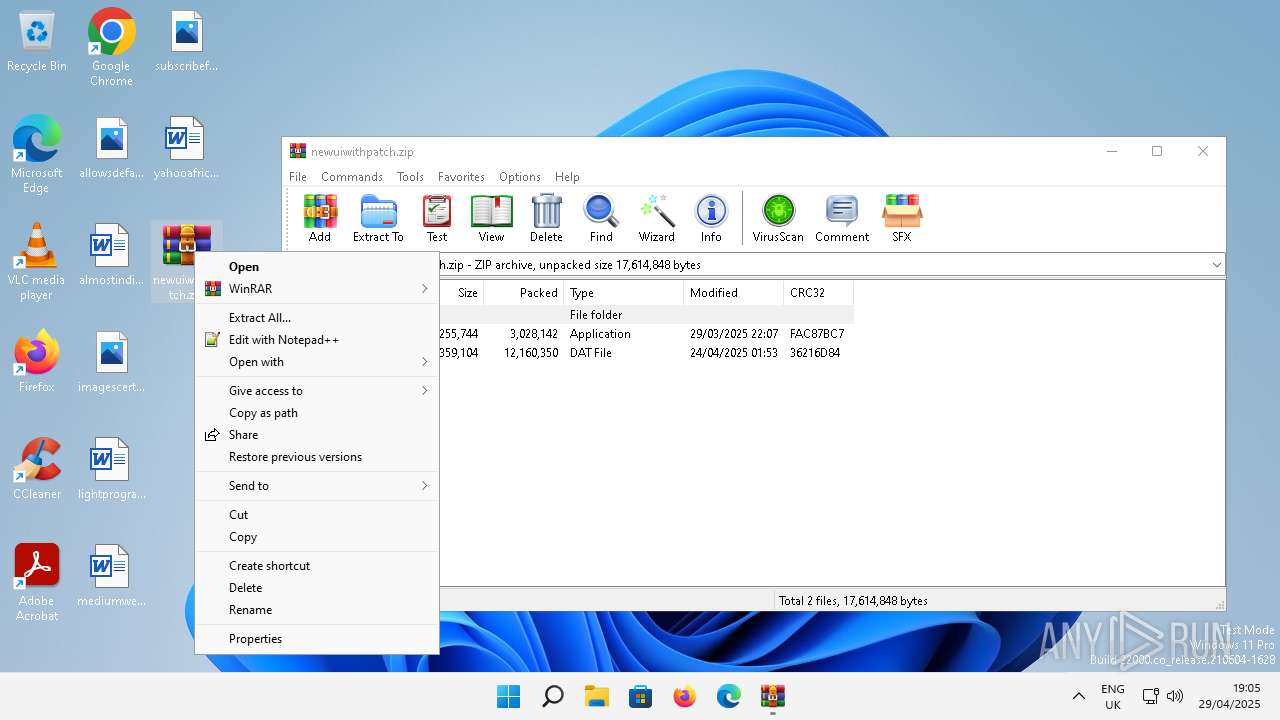The width and height of the screenshot is (1280, 720).
Task: Select the VLC media player desktop icon
Action: pyautogui.click(x=37, y=262)
